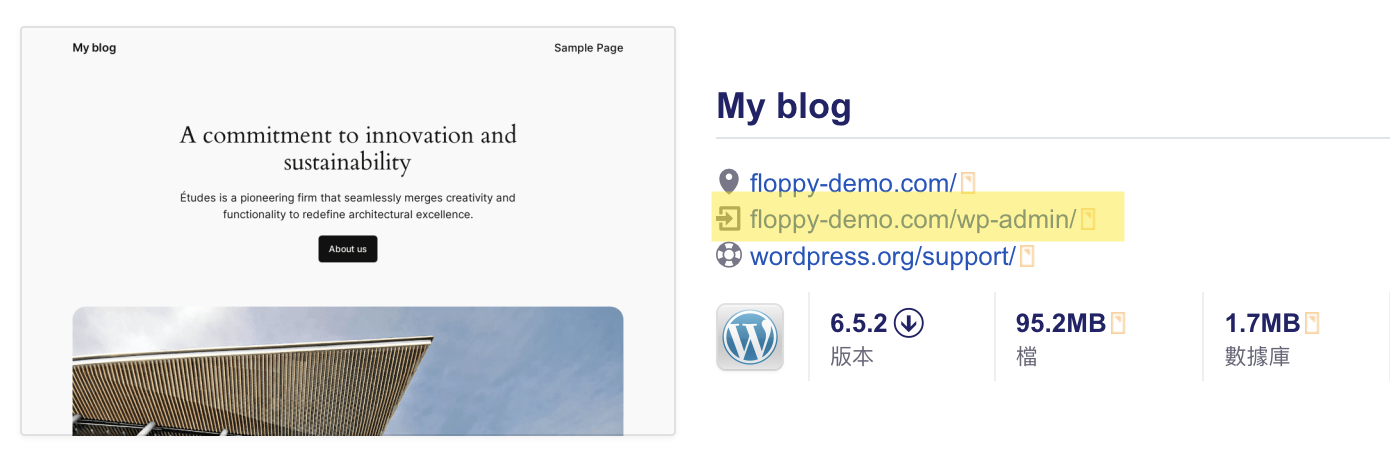The width and height of the screenshot is (1390, 464).
Task: Click the 1.7MB database size value
Action: point(1262,323)
